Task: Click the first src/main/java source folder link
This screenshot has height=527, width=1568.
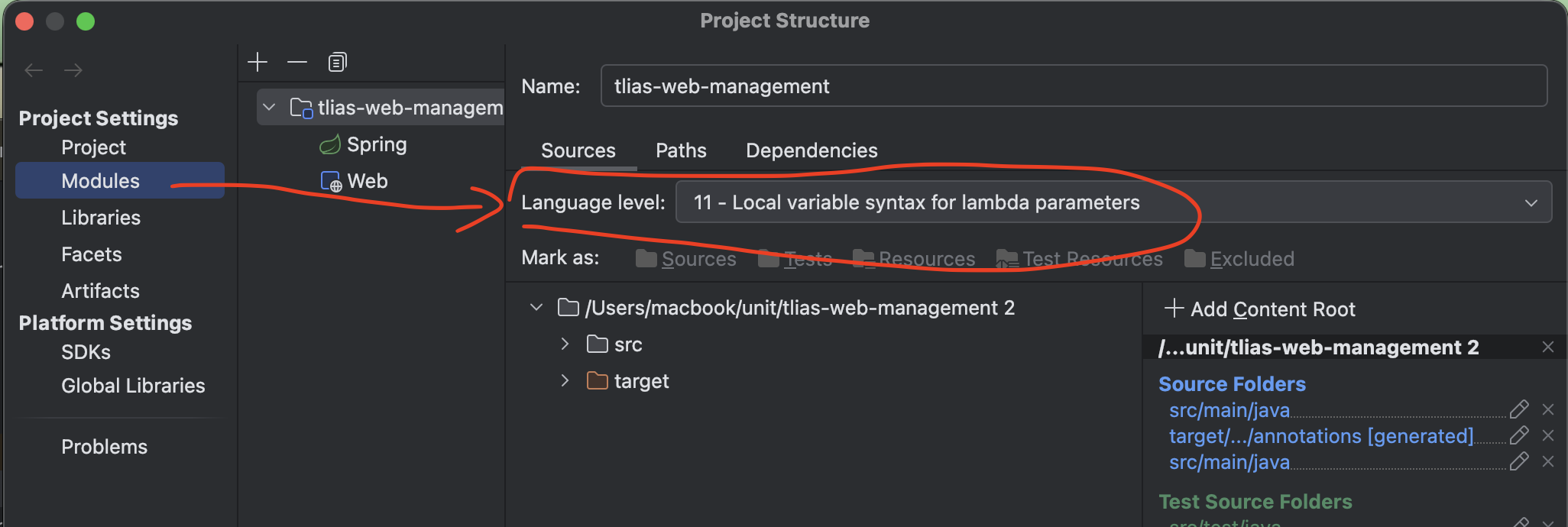Action: (x=1229, y=410)
